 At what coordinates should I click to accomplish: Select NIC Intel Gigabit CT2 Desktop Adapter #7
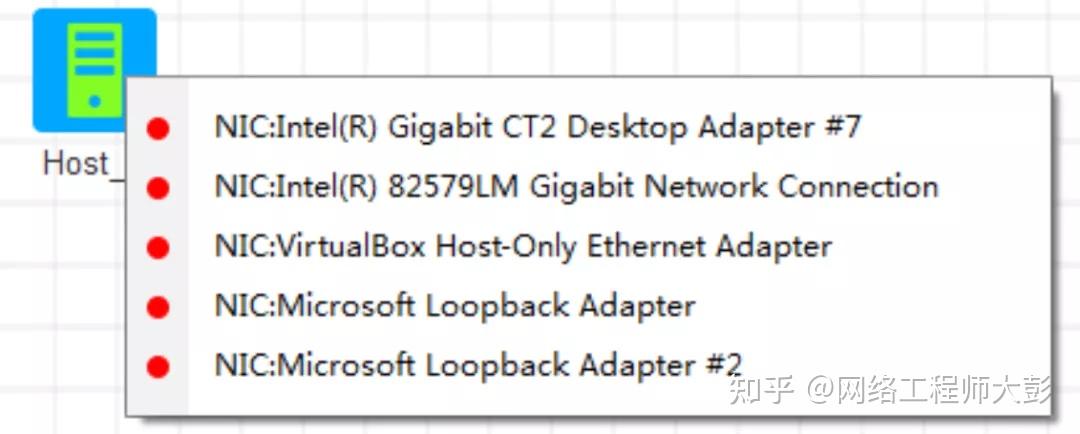pyautogui.click(x=537, y=128)
